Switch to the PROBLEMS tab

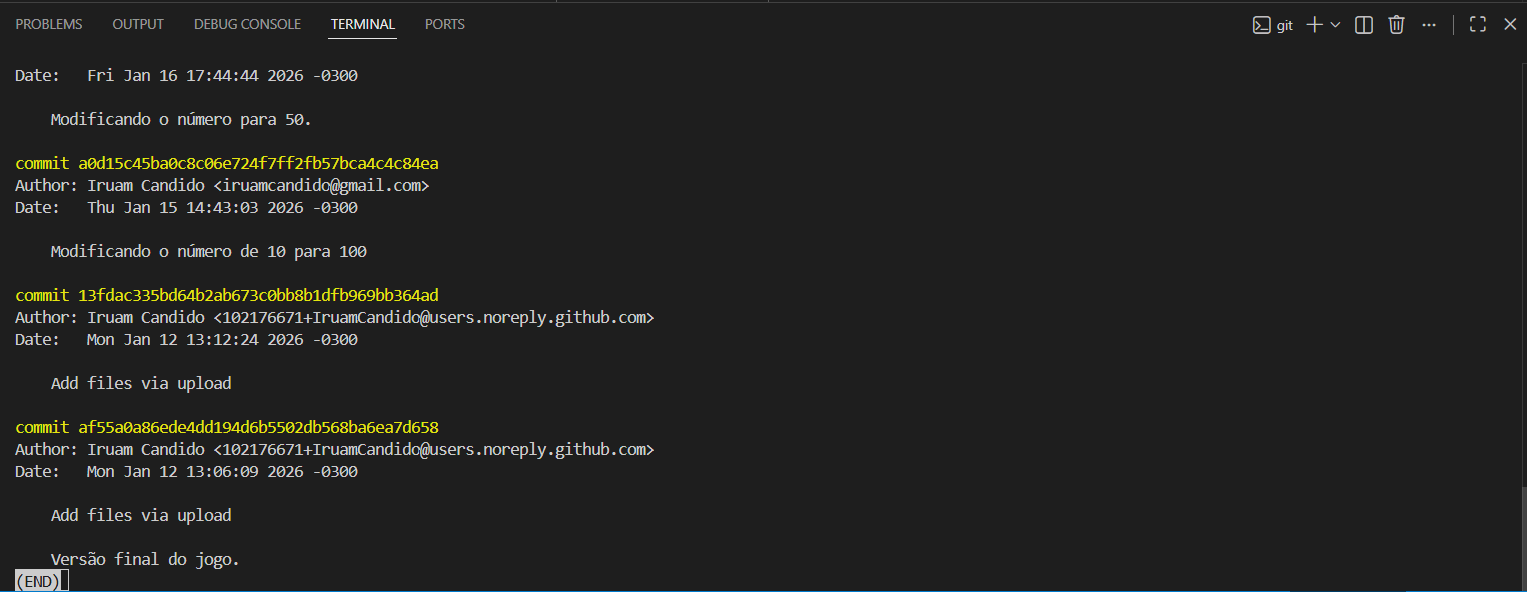[x=48, y=23]
